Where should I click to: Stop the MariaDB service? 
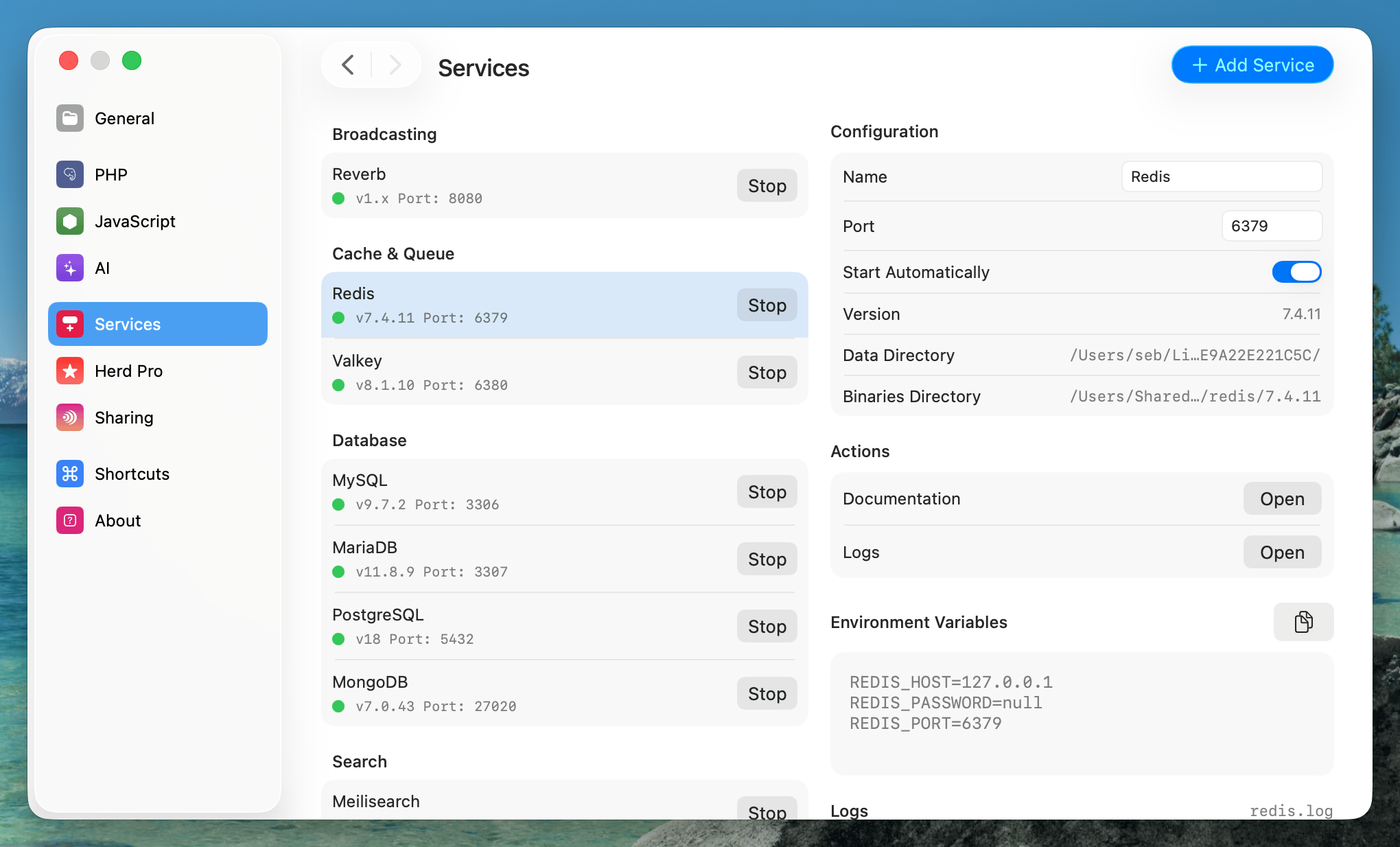(767, 559)
